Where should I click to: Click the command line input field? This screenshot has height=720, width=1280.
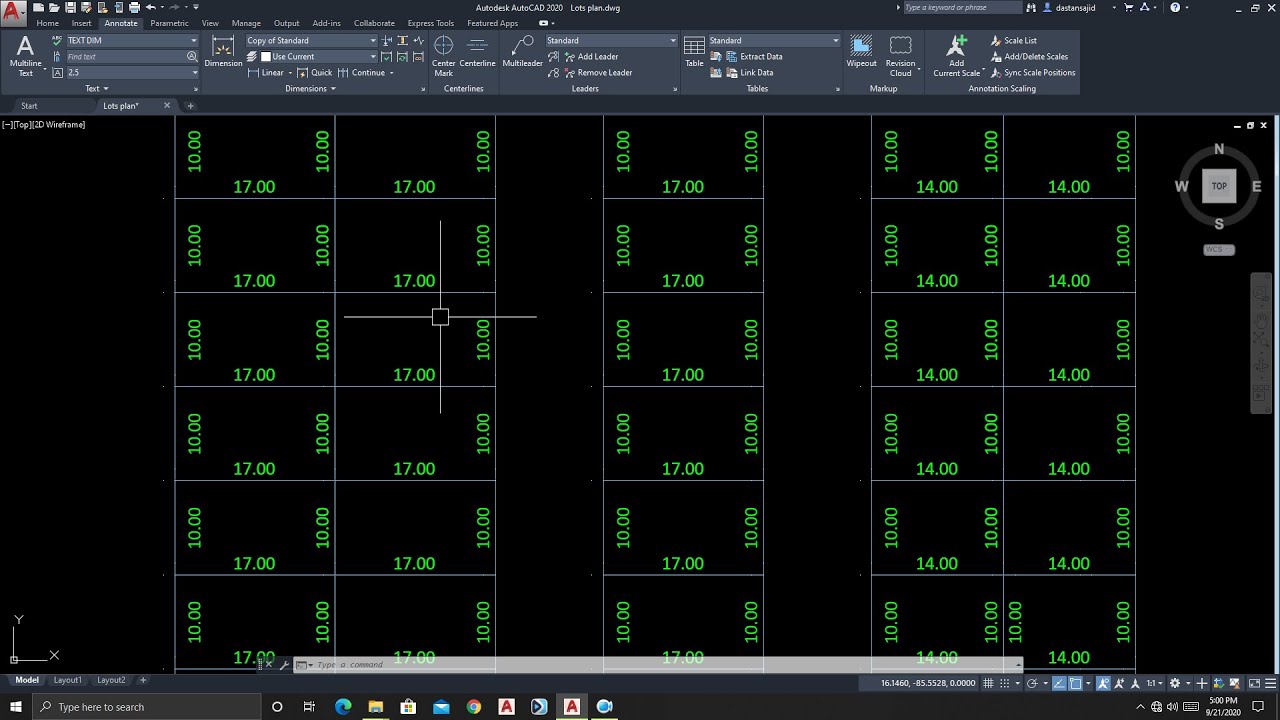pyautogui.click(x=660, y=665)
